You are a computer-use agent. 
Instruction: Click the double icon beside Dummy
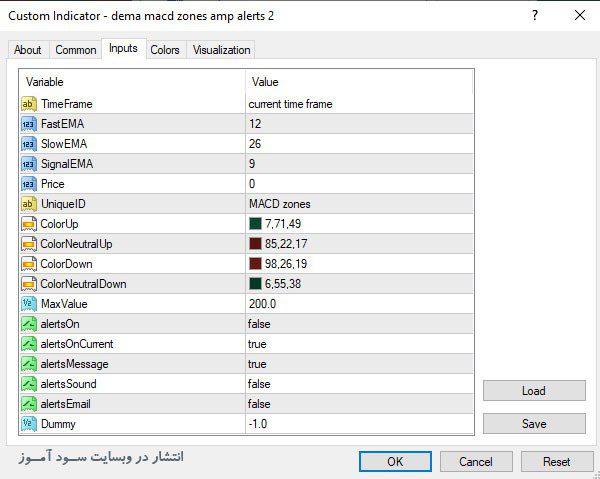click(x=29, y=424)
